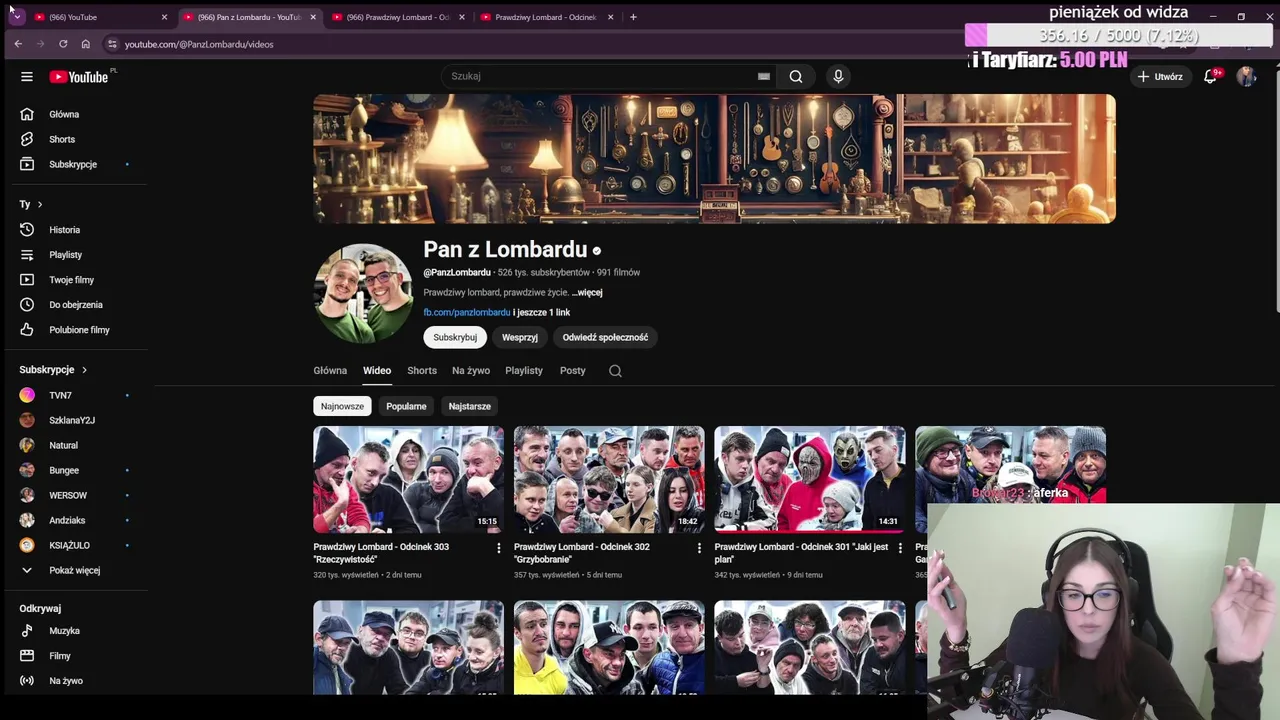
Task: Search within channel using magnifier icon
Action: [x=615, y=371]
